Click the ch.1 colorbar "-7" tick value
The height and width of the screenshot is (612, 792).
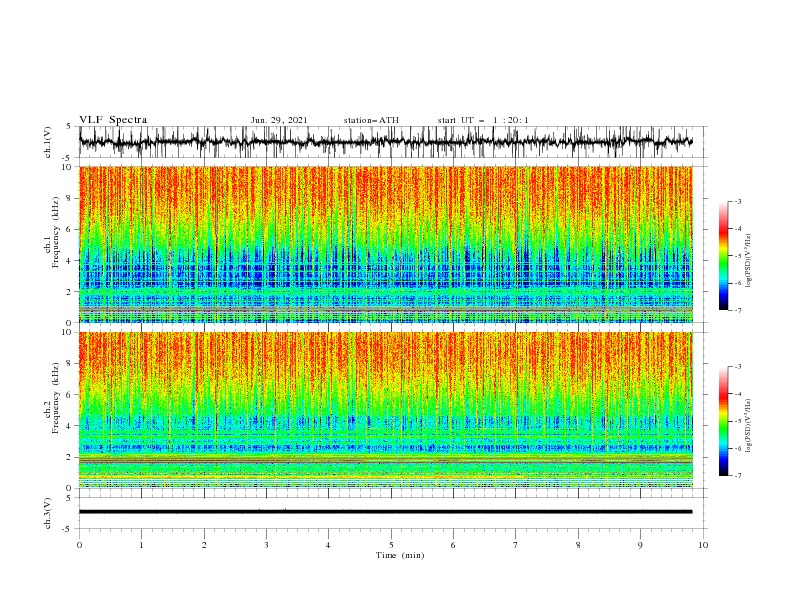click(x=737, y=310)
